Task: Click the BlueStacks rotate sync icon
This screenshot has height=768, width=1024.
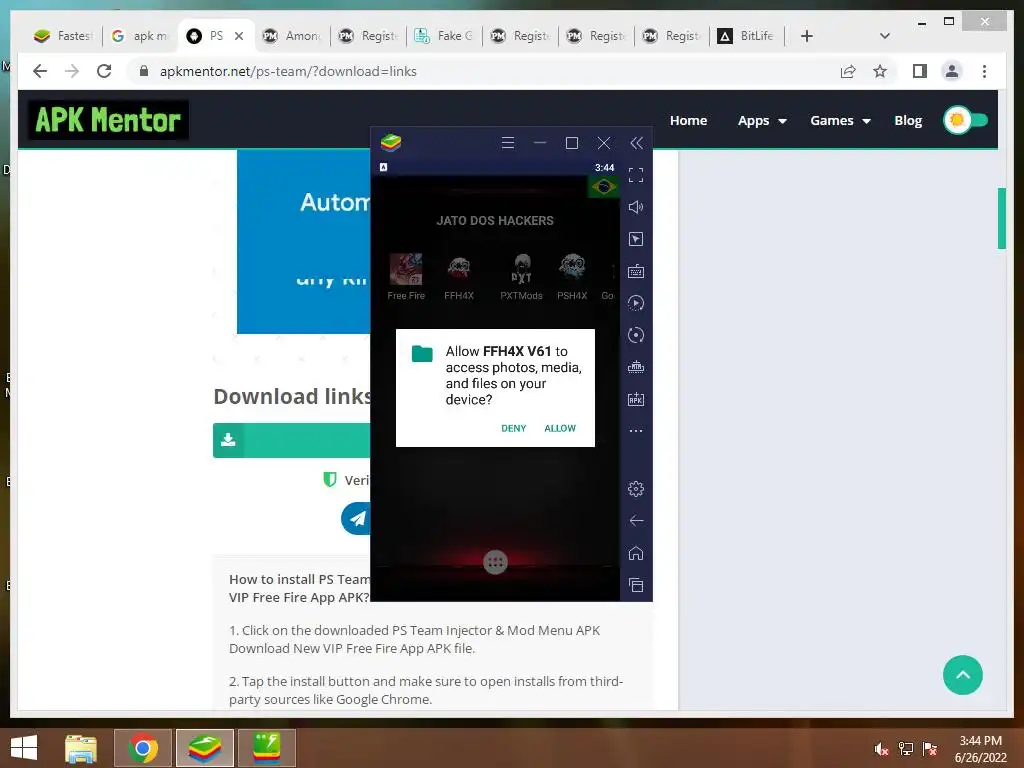Action: pyautogui.click(x=635, y=335)
